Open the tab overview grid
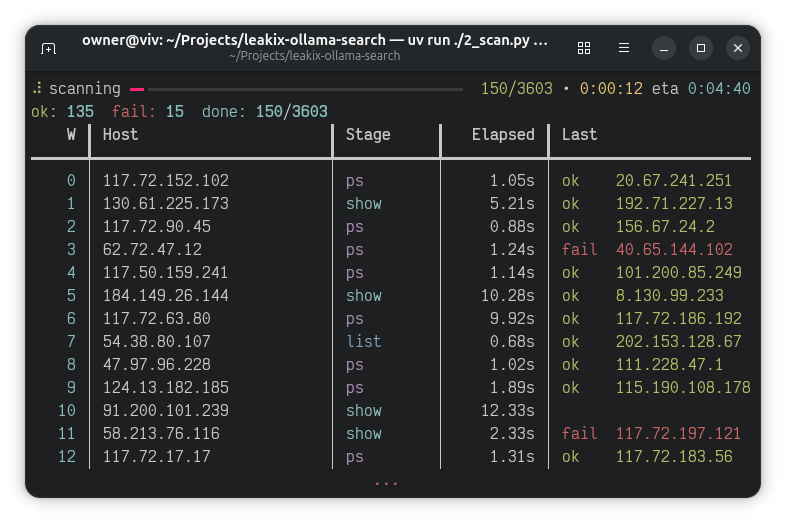The image size is (786, 523). click(583, 48)
